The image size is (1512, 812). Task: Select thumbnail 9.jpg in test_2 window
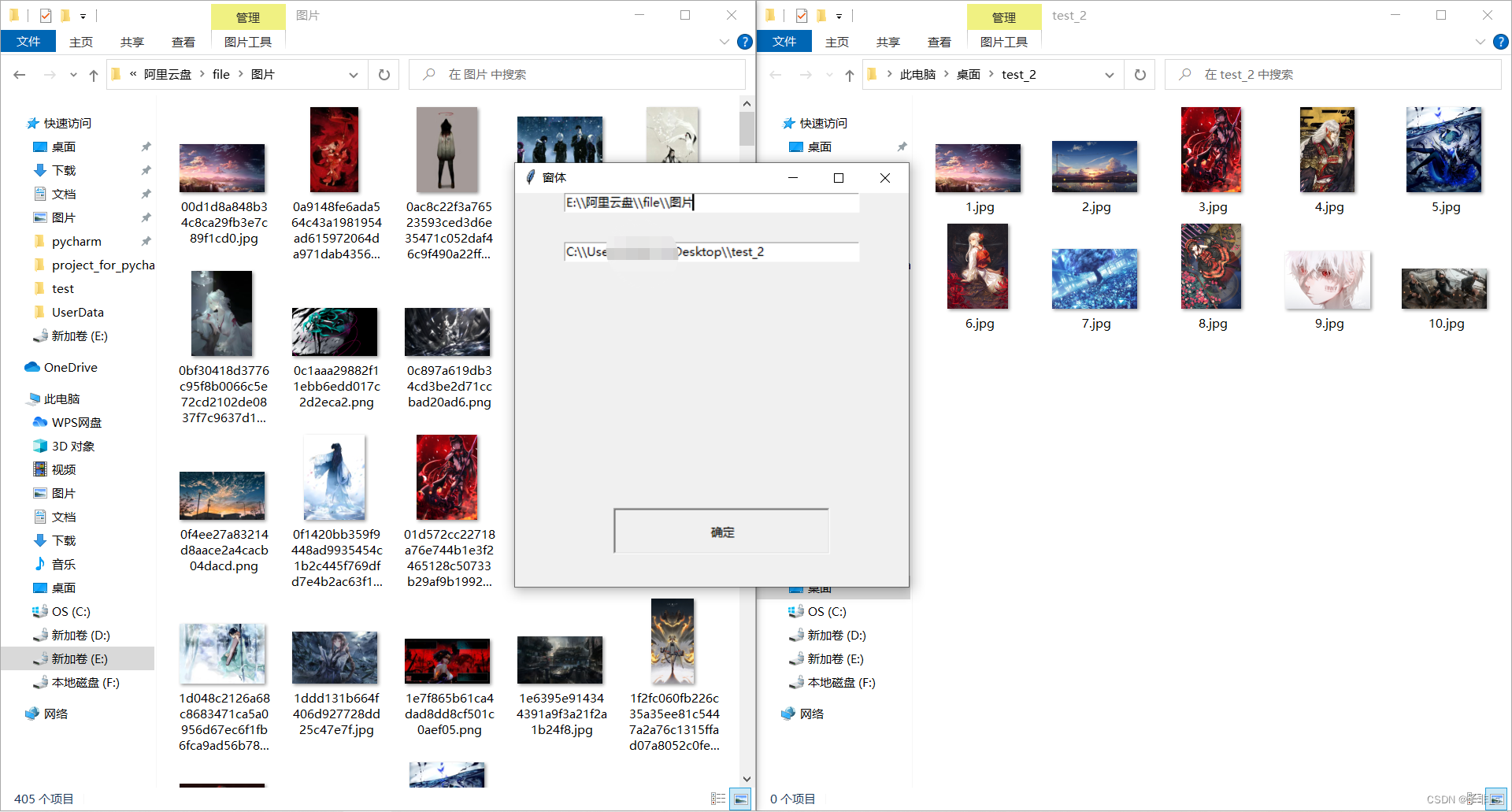pyautogui.click(x=1328, y=280)
